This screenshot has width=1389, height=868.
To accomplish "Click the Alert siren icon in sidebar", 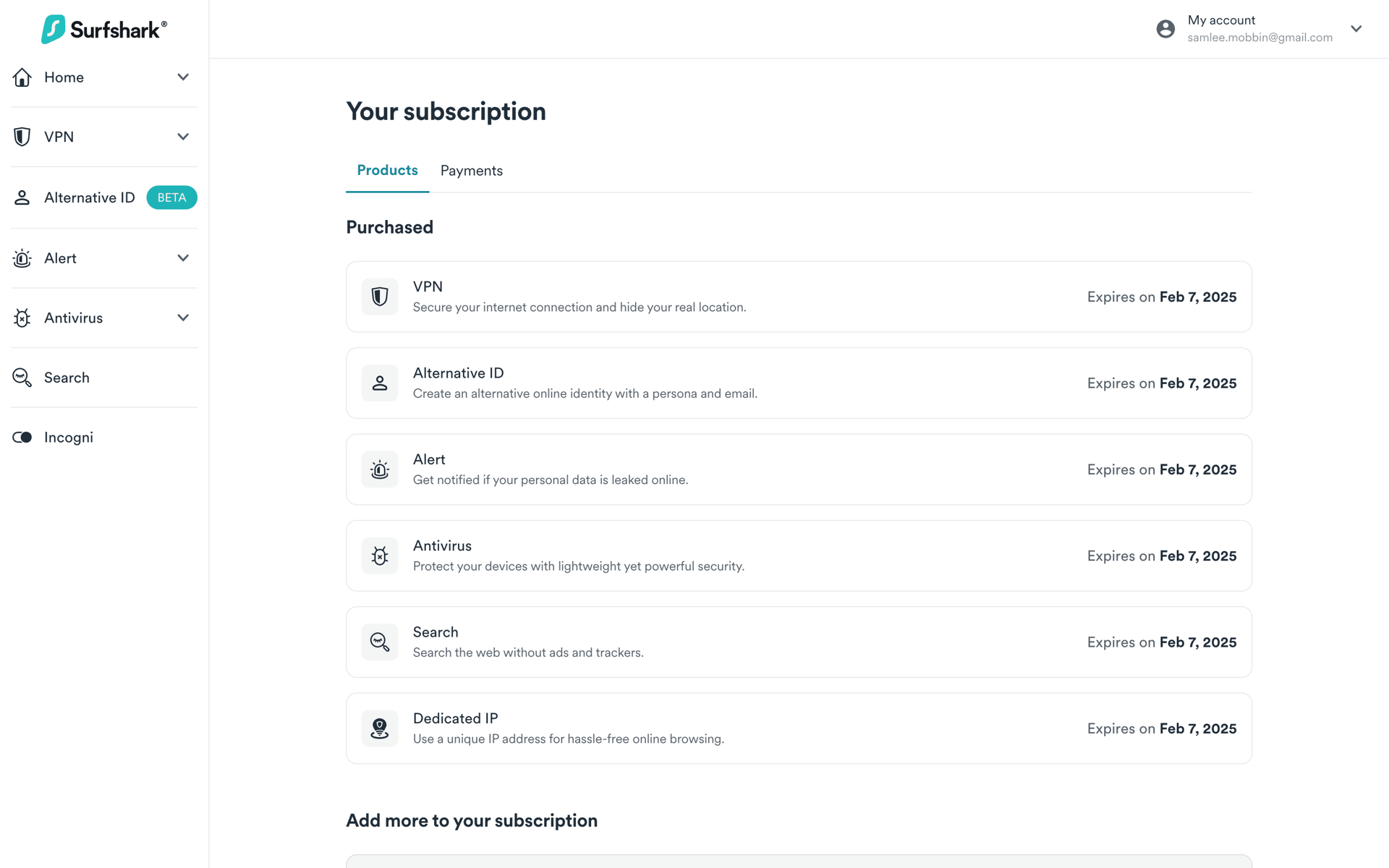I will click(x=22, y=258).
